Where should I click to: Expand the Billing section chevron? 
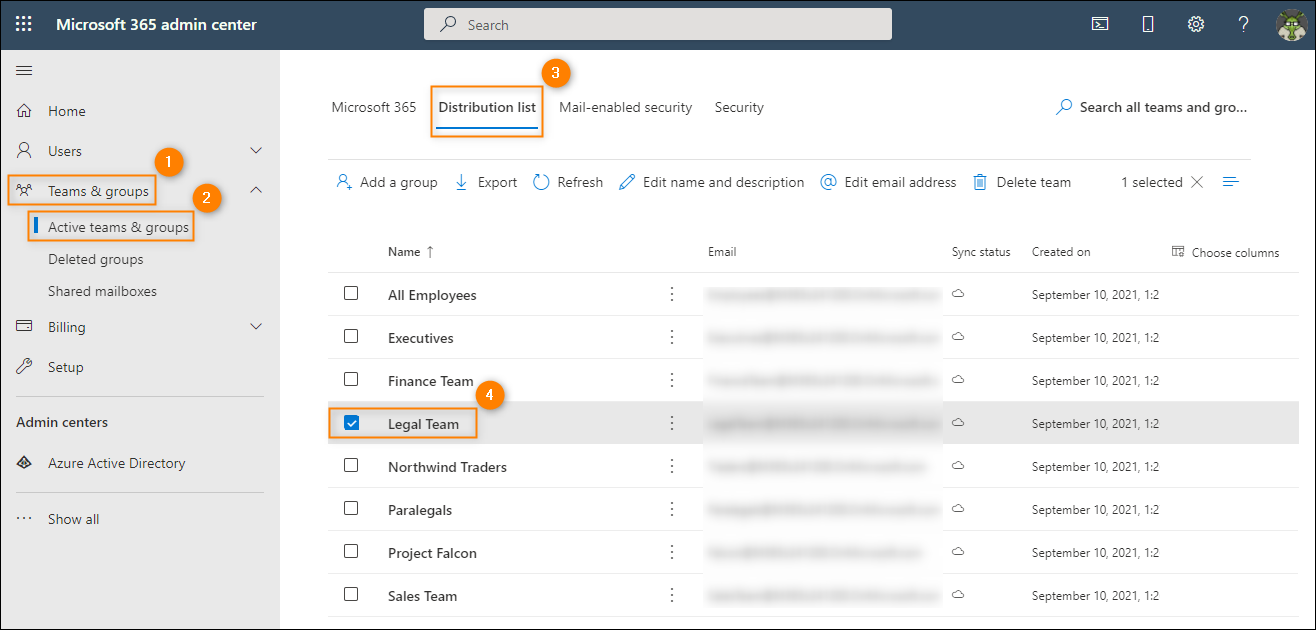click(256, 327)
